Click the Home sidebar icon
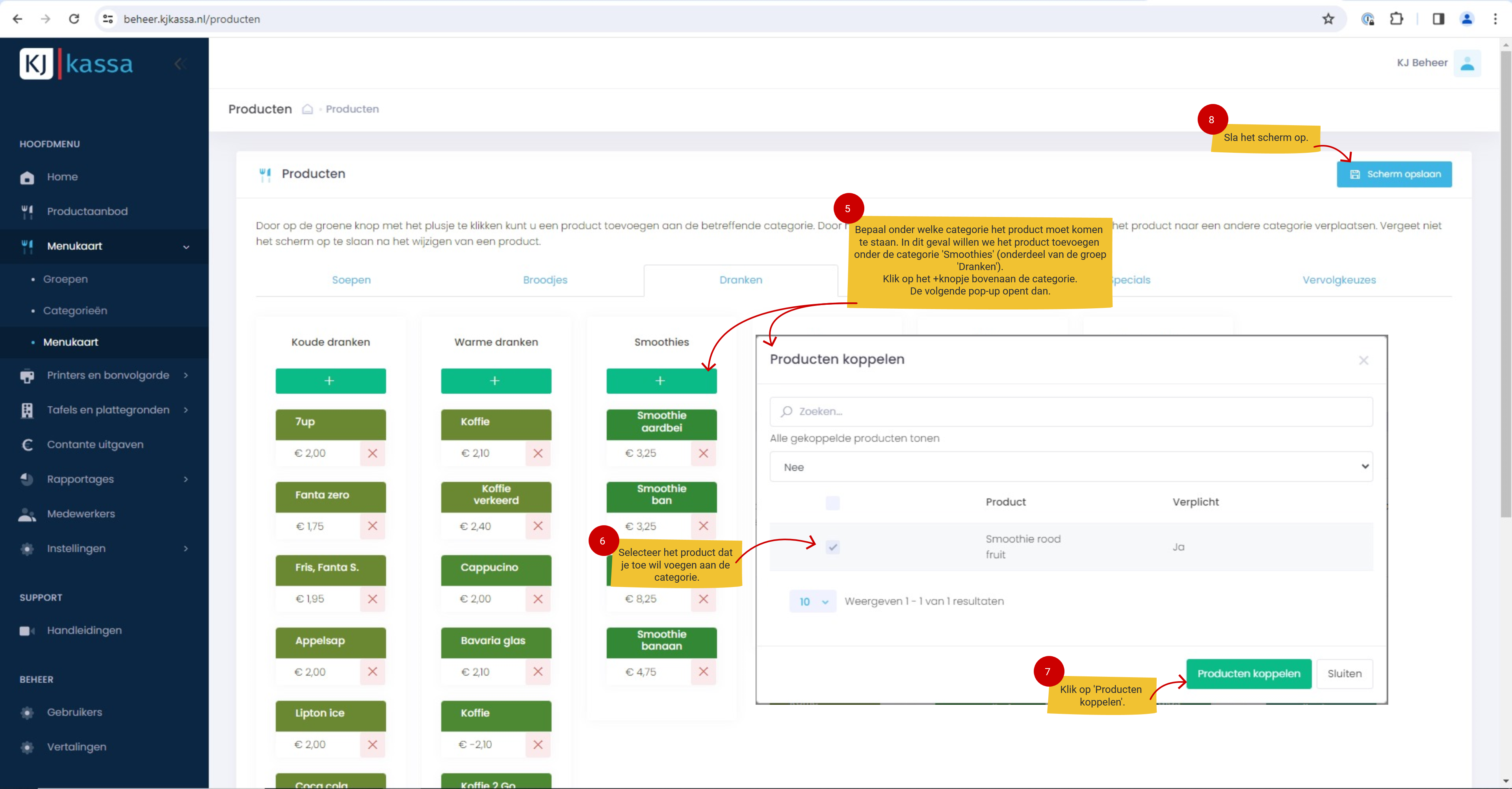The height and width of the screenshot is (789, 1512). [x=27, y=177]
